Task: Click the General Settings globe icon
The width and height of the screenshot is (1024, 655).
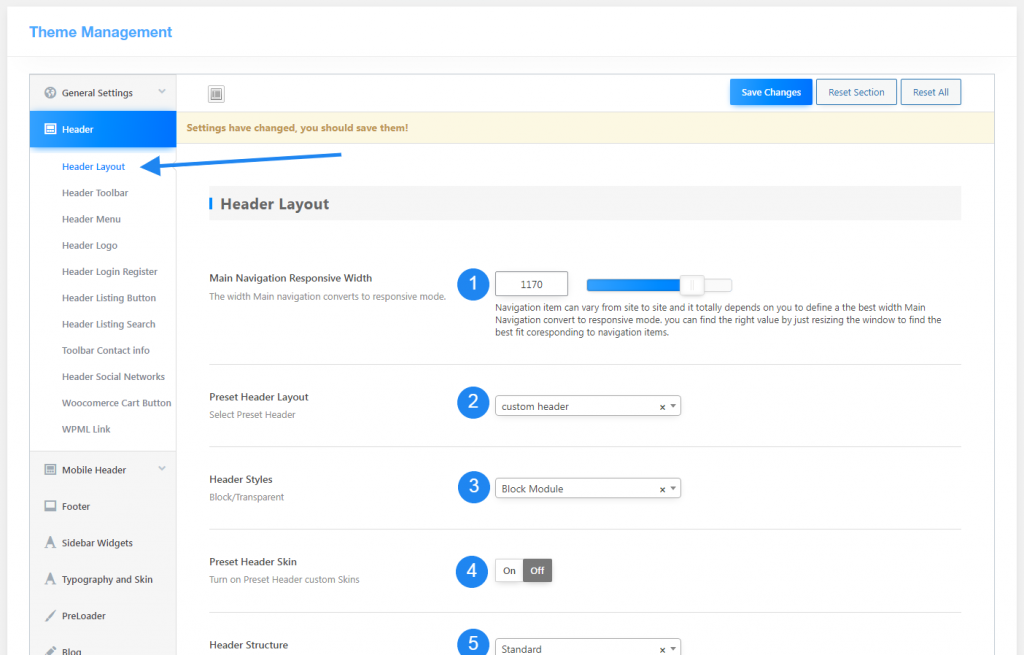Action: tap(50, 93)
